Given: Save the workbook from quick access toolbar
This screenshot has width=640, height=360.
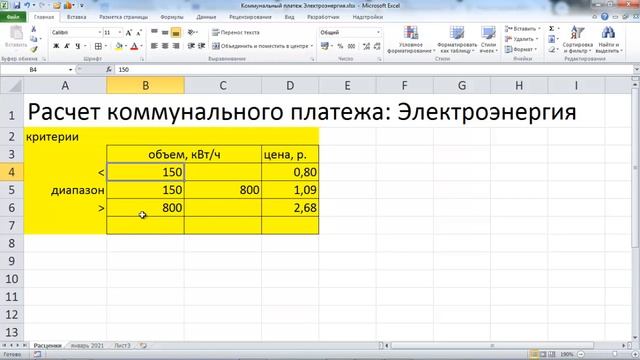Looking at the screenshot, I should (x=17, y=5).
